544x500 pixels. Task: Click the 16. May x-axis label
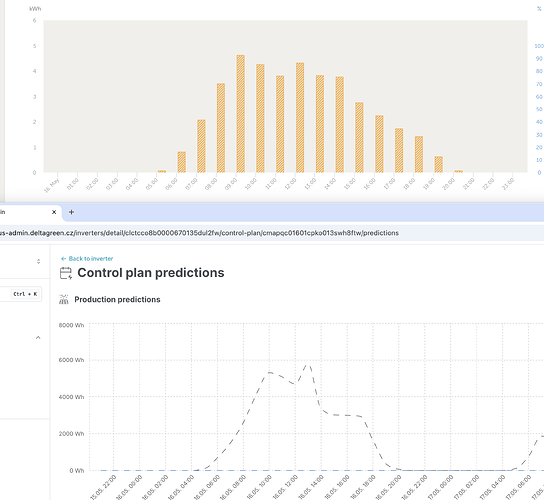(x=52, y=185)
